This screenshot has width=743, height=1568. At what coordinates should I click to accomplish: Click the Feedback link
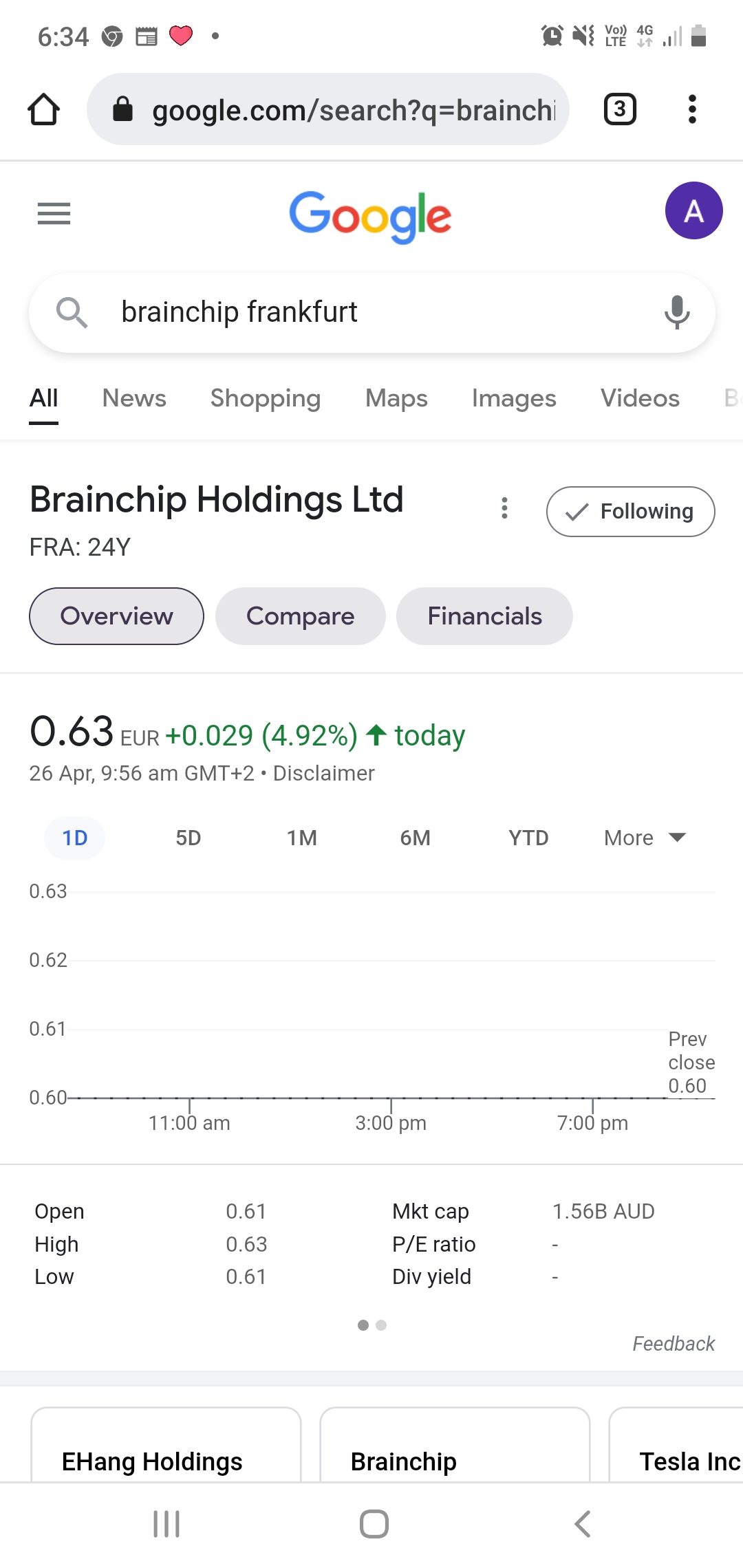point(674,1344)
